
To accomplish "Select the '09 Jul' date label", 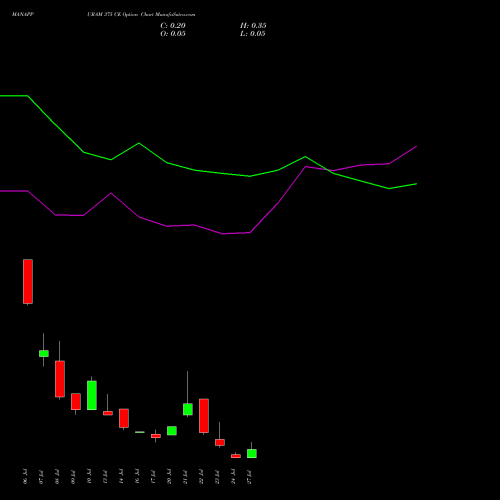I will tap(73, 476).
